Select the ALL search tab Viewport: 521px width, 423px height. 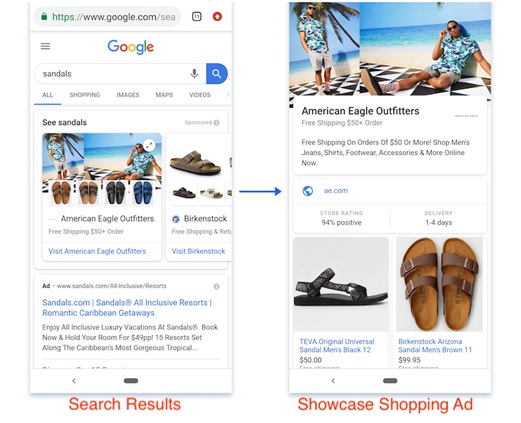pyautogui.click(x=47, y=95)
